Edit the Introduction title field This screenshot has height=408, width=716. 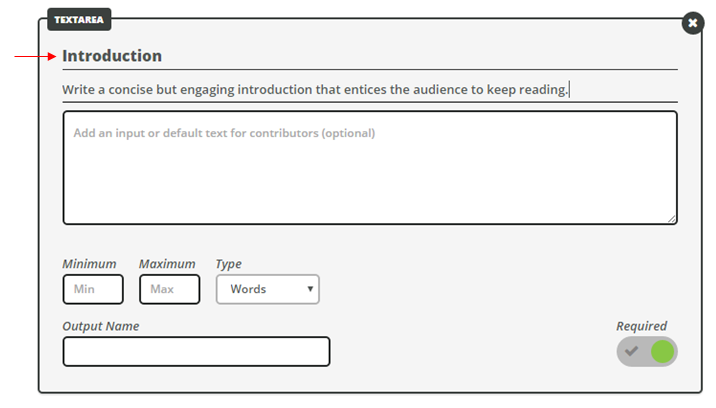(x=370, y=56)
